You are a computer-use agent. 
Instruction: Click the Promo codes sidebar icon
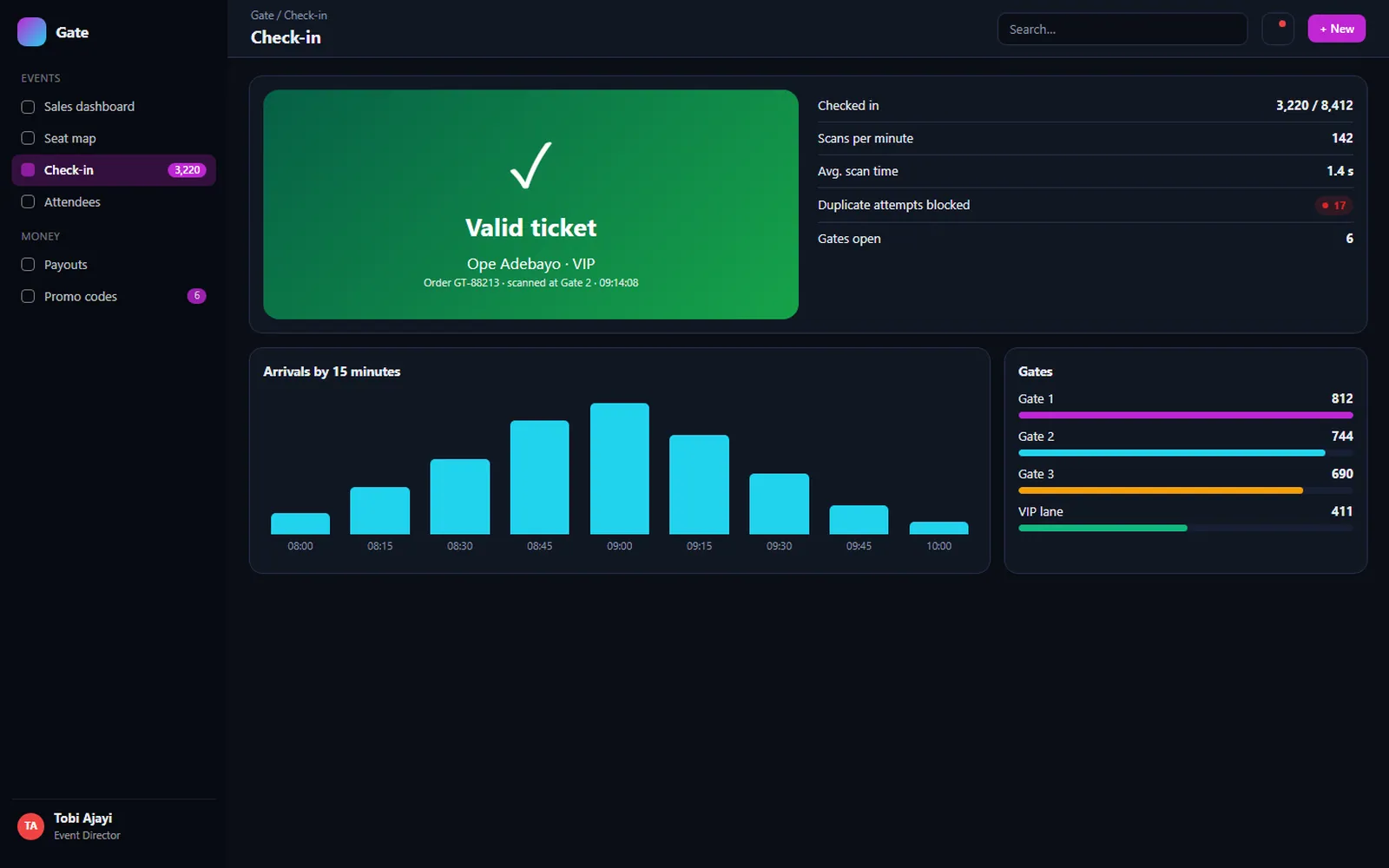pos(28,296)
